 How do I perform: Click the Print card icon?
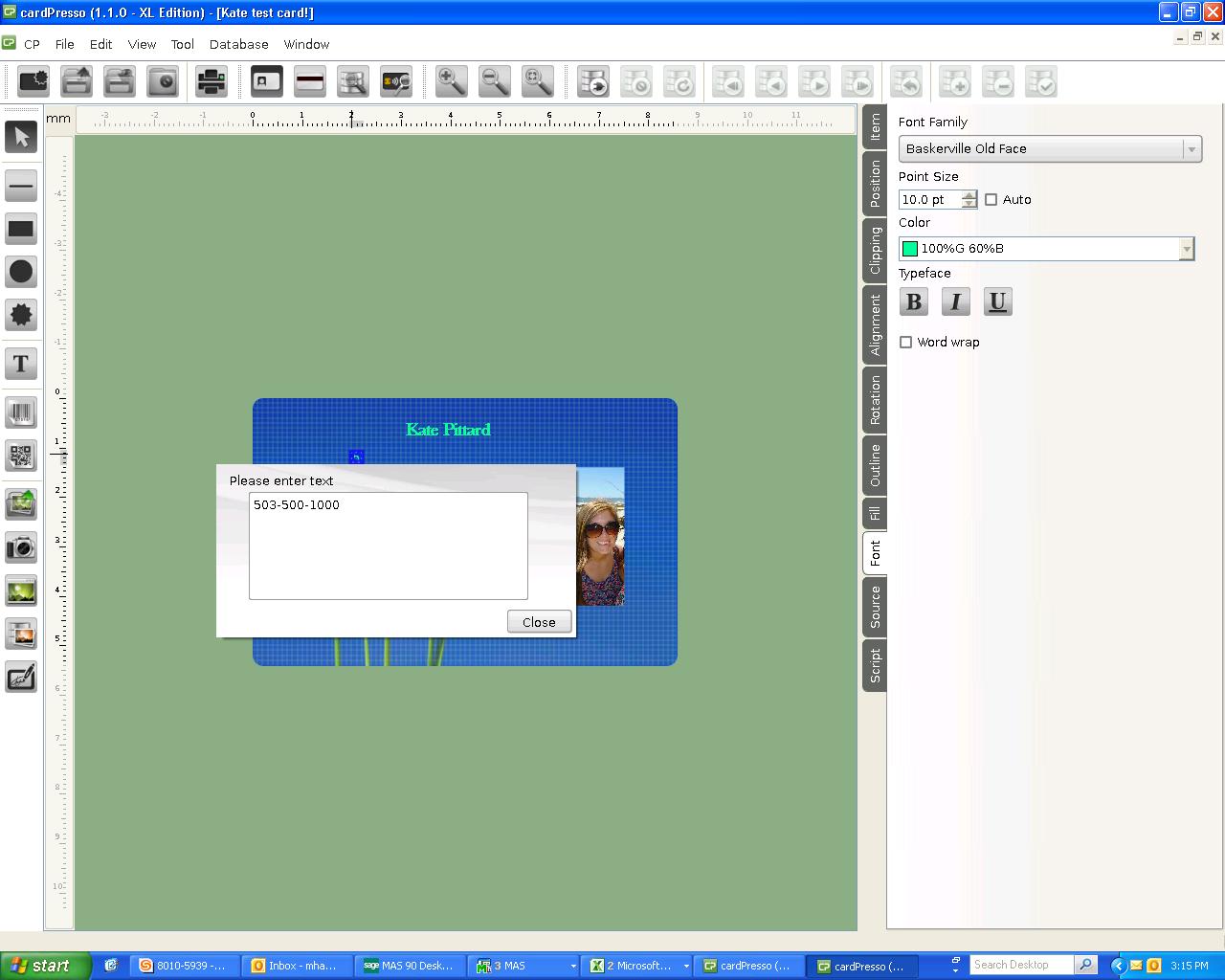click(x=211, y=81)
